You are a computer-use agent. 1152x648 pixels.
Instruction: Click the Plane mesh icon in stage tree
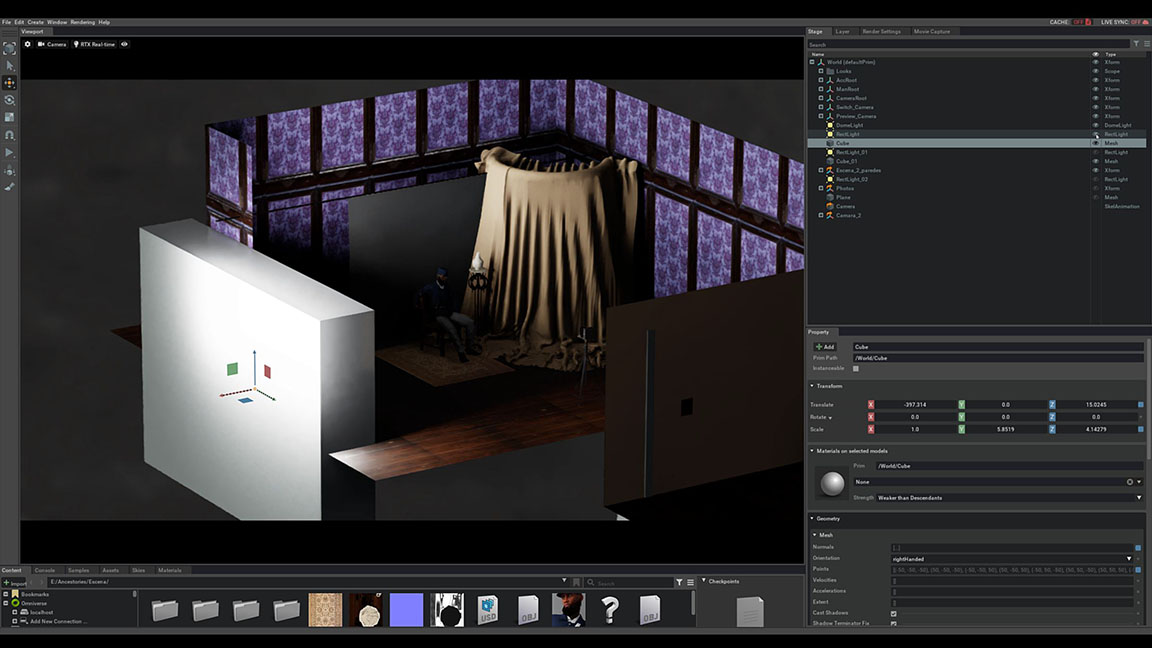(x=829, y=197)
